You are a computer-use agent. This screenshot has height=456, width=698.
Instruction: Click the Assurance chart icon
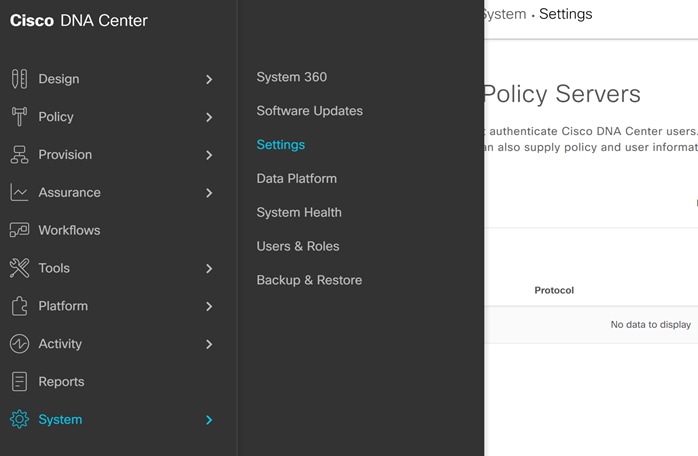tap(19, 192)
